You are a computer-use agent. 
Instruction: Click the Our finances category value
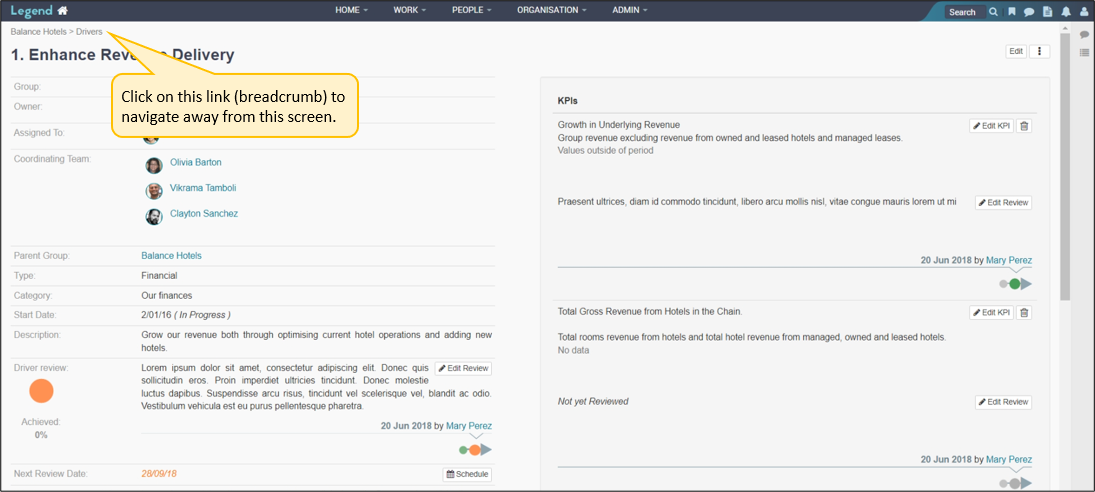pyautogui.click(x=166, y=295)
